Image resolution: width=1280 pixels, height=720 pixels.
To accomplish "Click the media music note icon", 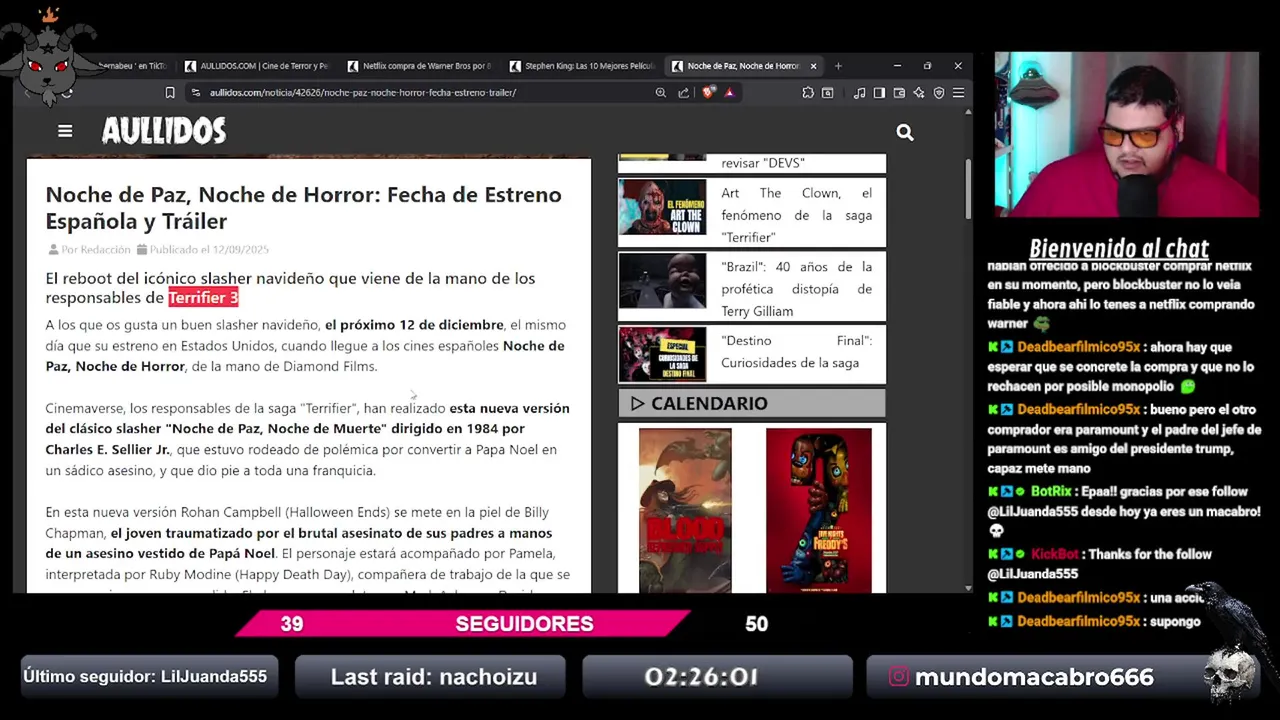I will coord(859,93).
